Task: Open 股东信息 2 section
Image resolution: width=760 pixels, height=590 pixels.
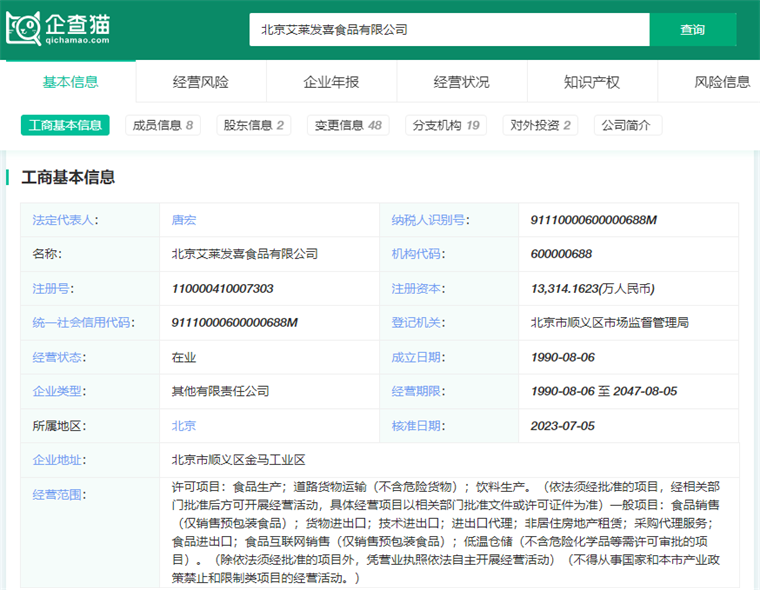Action: pyautogui.click(x=253, y=125)
